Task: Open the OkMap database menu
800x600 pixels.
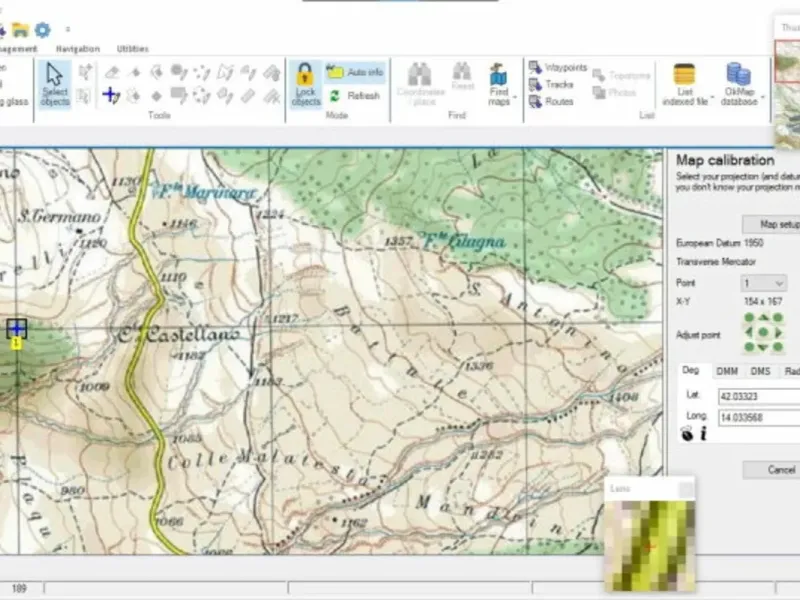Action: pos(741,85)
